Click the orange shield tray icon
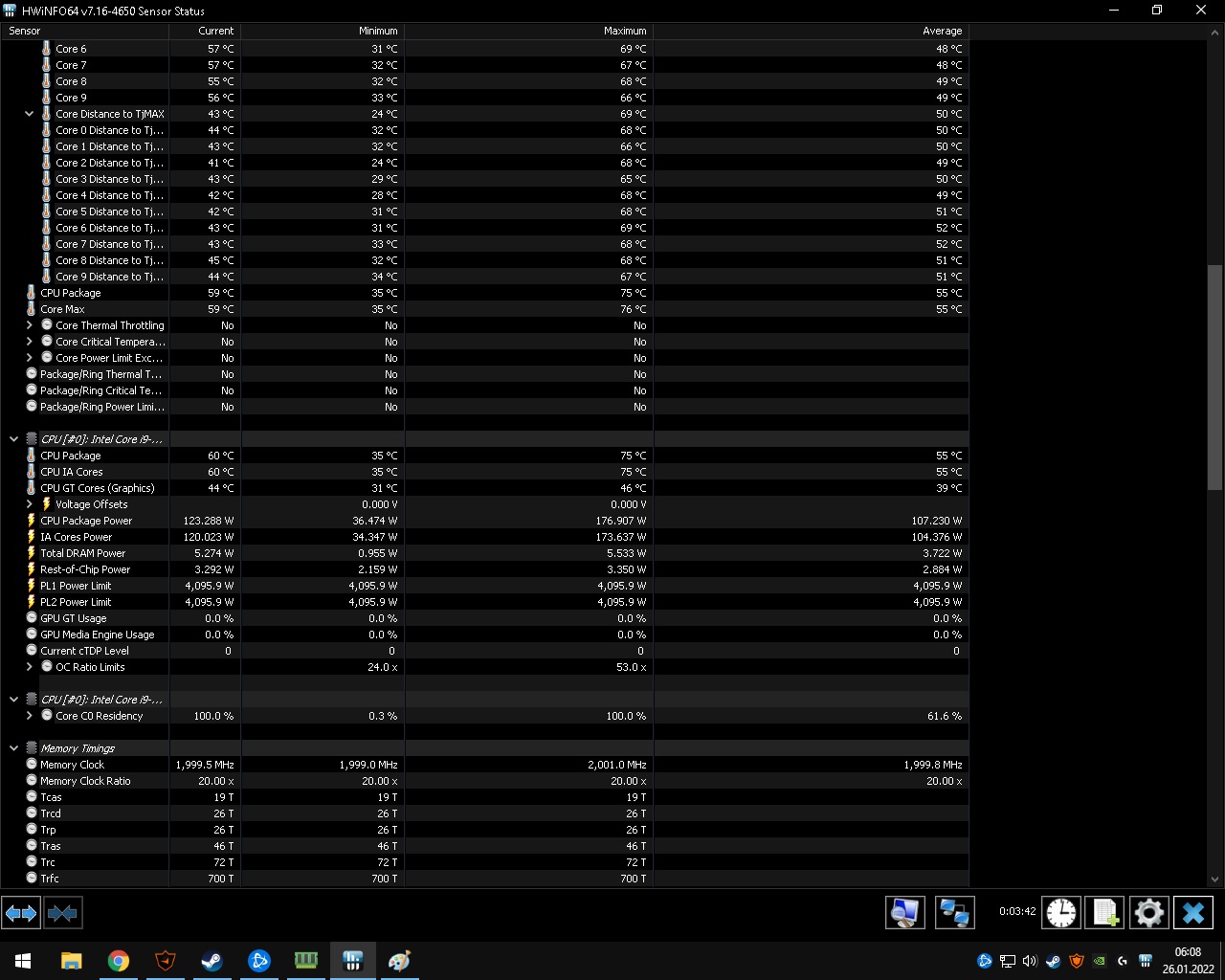Screen dimensions: 1225x980 [1077, 961]
